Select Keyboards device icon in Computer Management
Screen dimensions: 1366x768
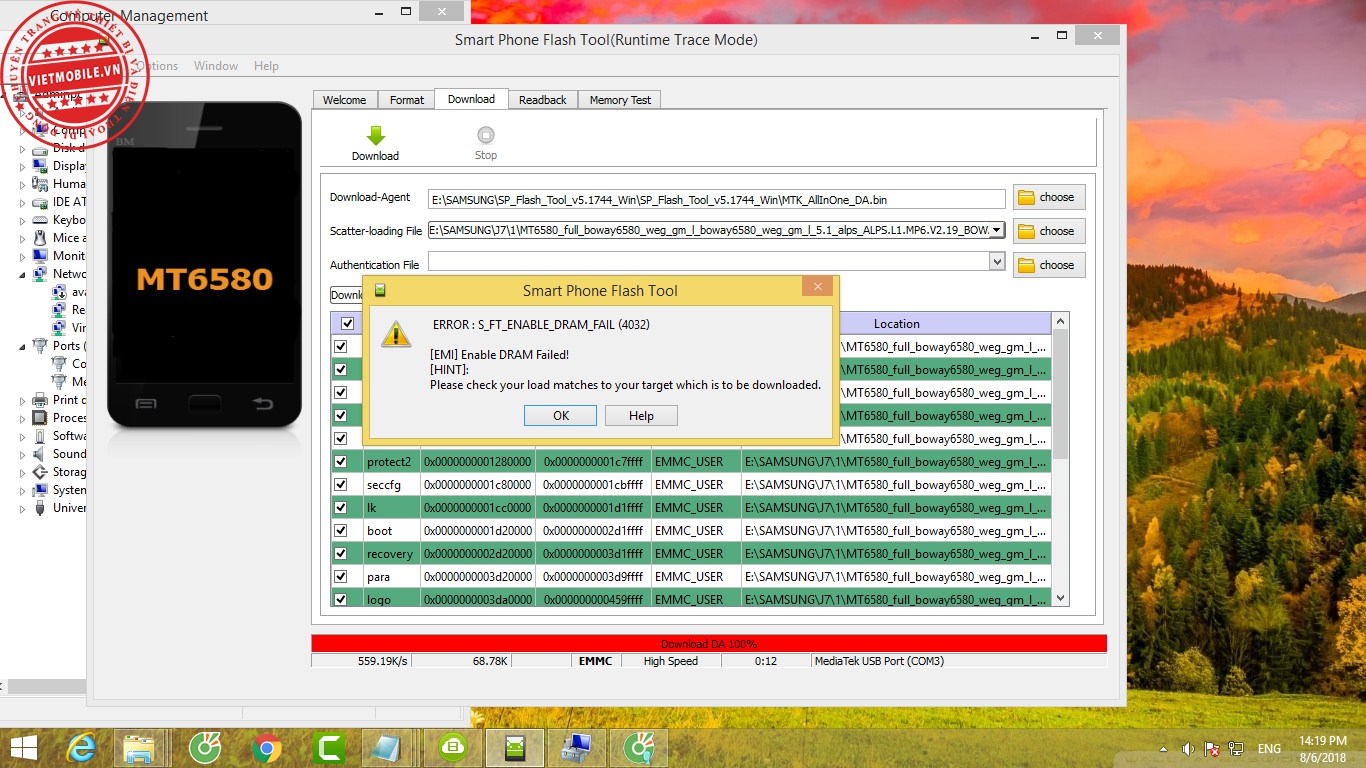[40, 220]
